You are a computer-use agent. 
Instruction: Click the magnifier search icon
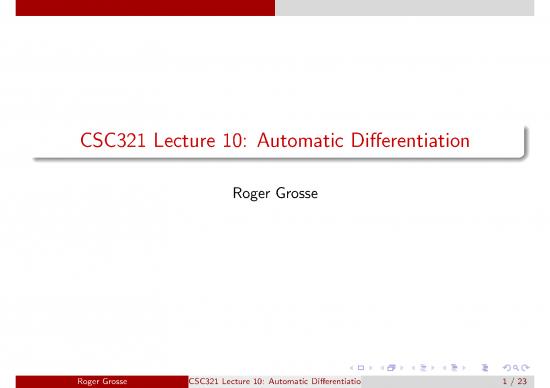(x=516, y=368)
